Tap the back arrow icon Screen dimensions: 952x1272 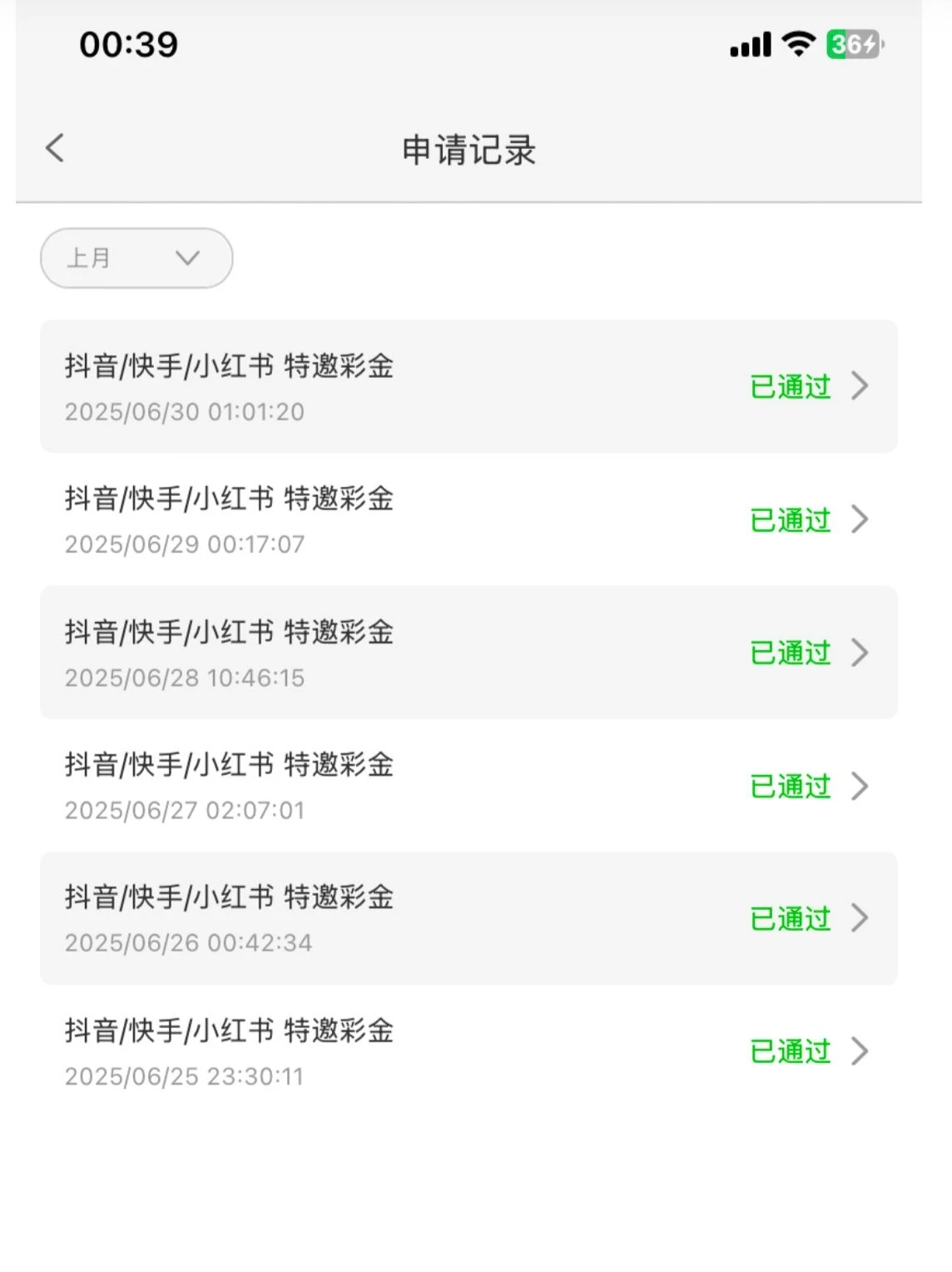55,149
